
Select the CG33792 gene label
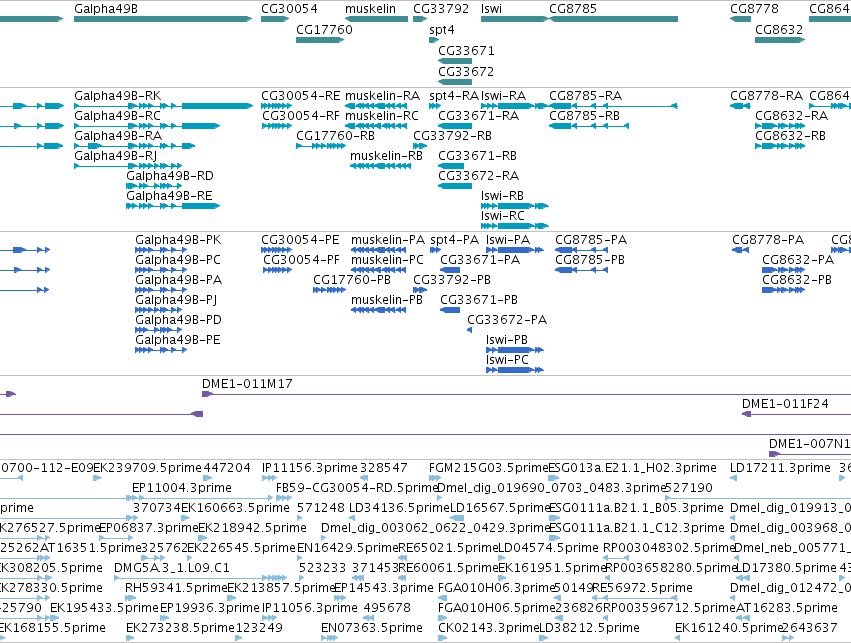click(x=441, y=9)
